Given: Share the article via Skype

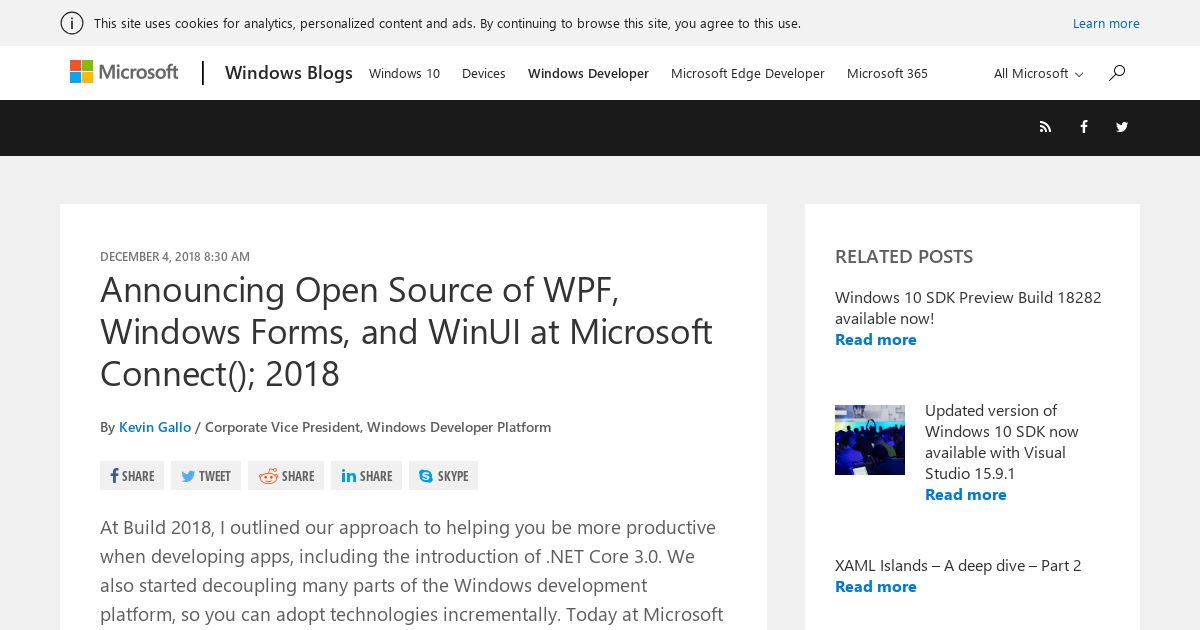Looking at the screenshot, I should [x=443, y=476].
